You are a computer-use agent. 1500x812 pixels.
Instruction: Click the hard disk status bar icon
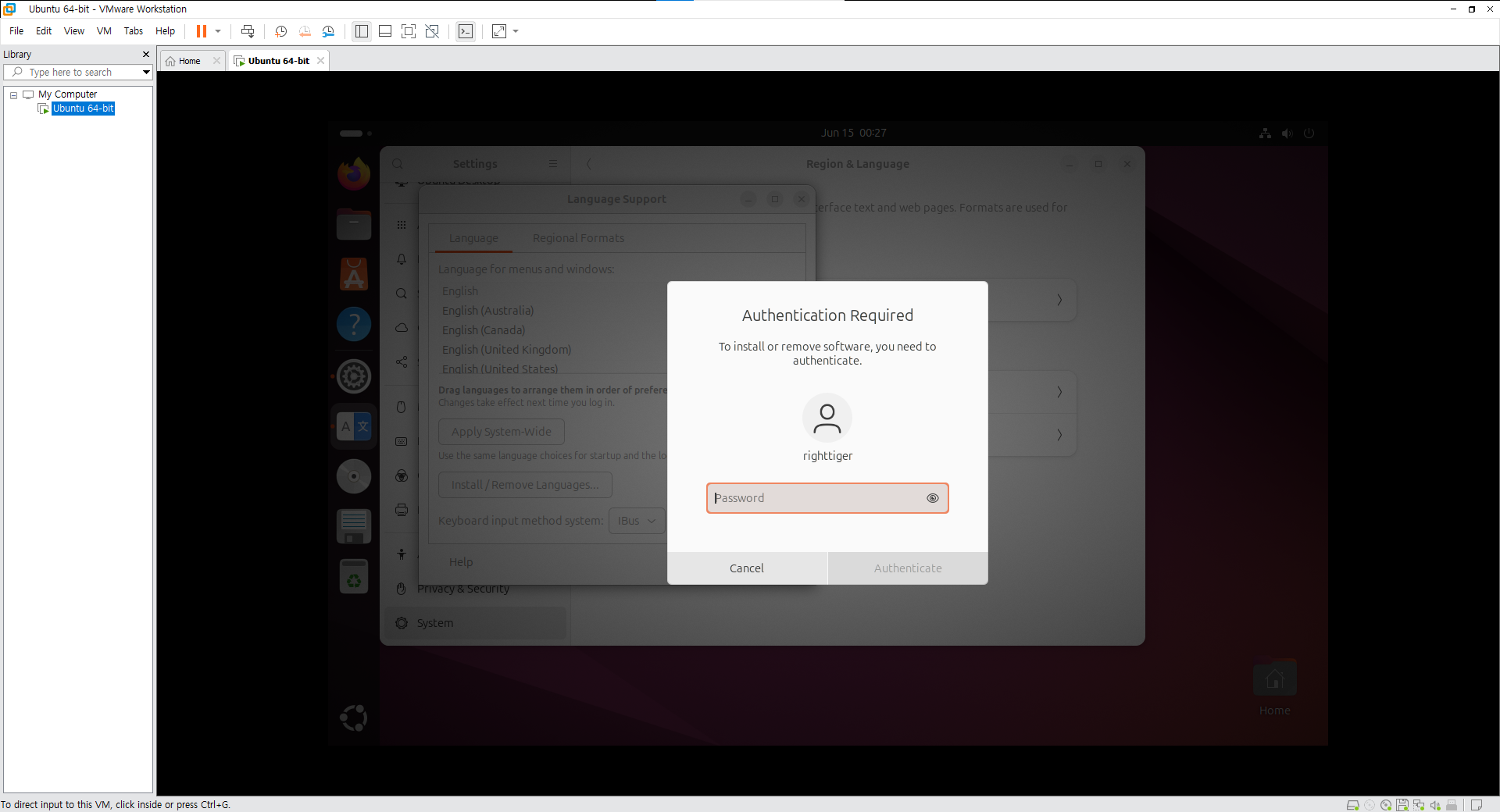click(1352, 805)
